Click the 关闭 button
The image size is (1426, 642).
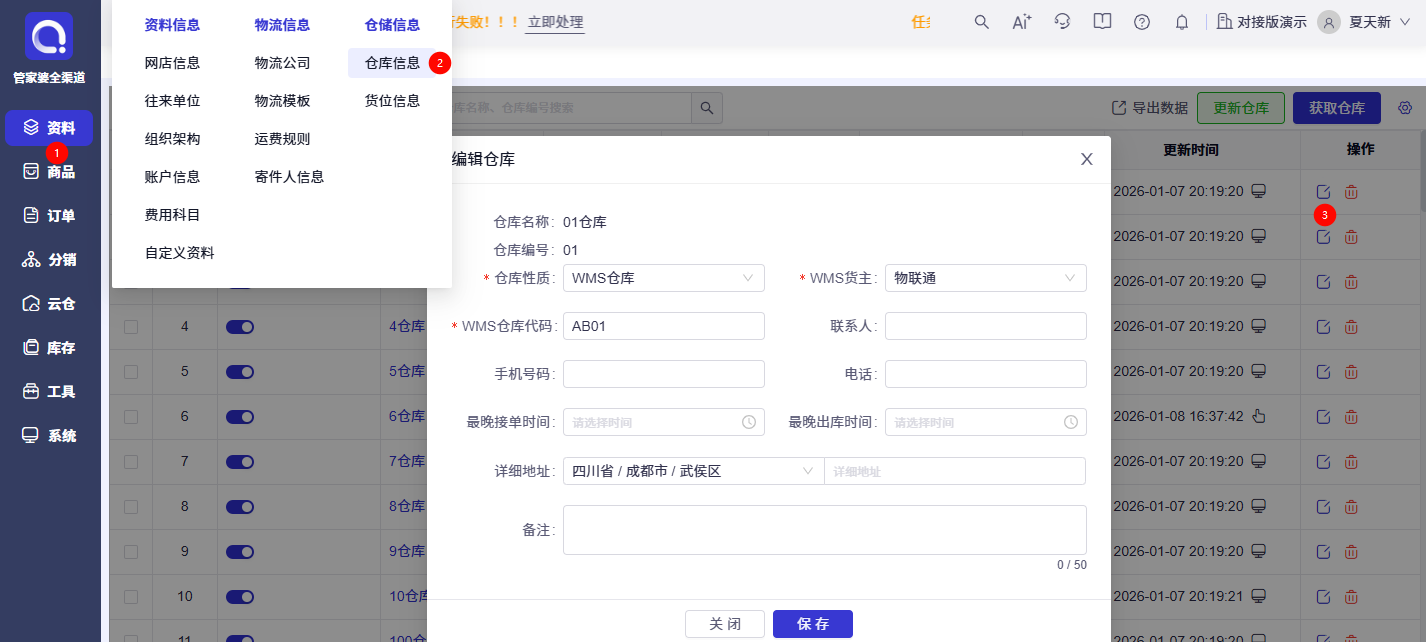click(x=725, y=624)
